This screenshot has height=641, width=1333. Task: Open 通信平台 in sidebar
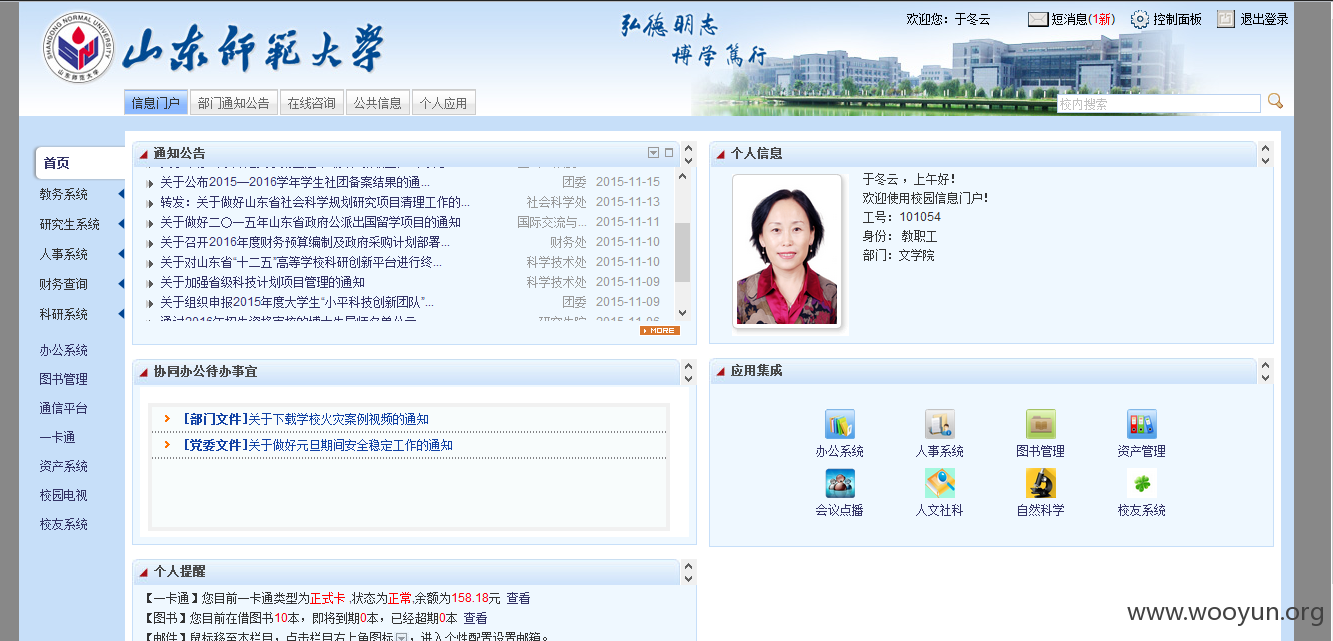click(x=64, y=408)
